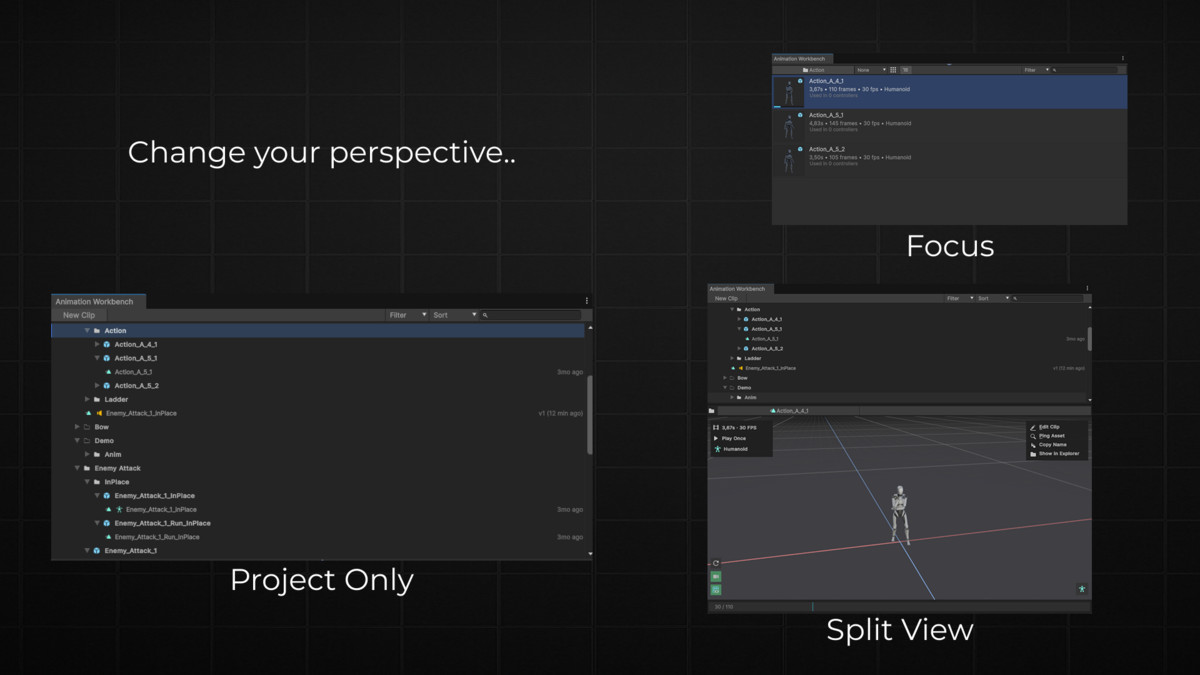Click the Edit Clip pencil icon
Image resolution: width=1200 pixels, height=675 pixels.
(1033, 428)
